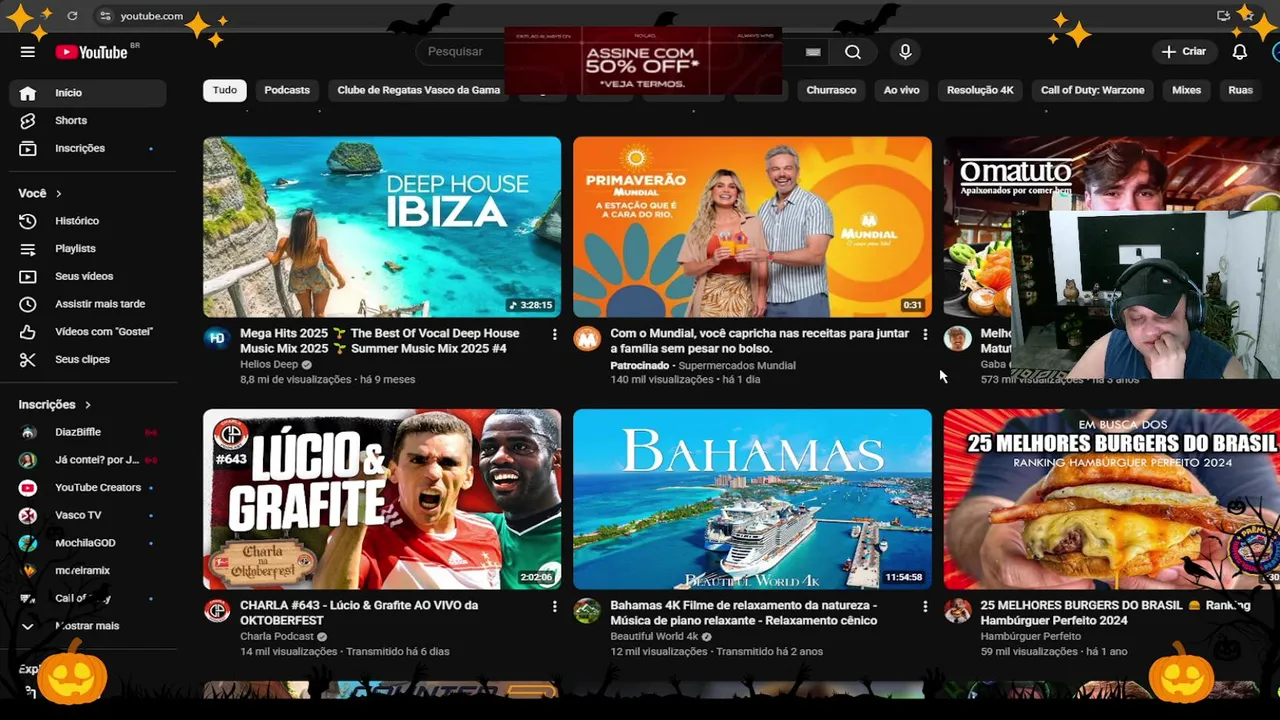Viewport: 1280px width, 720px height.
Task: Open Shorts from sidebar
Action: [x=88, y=120]
